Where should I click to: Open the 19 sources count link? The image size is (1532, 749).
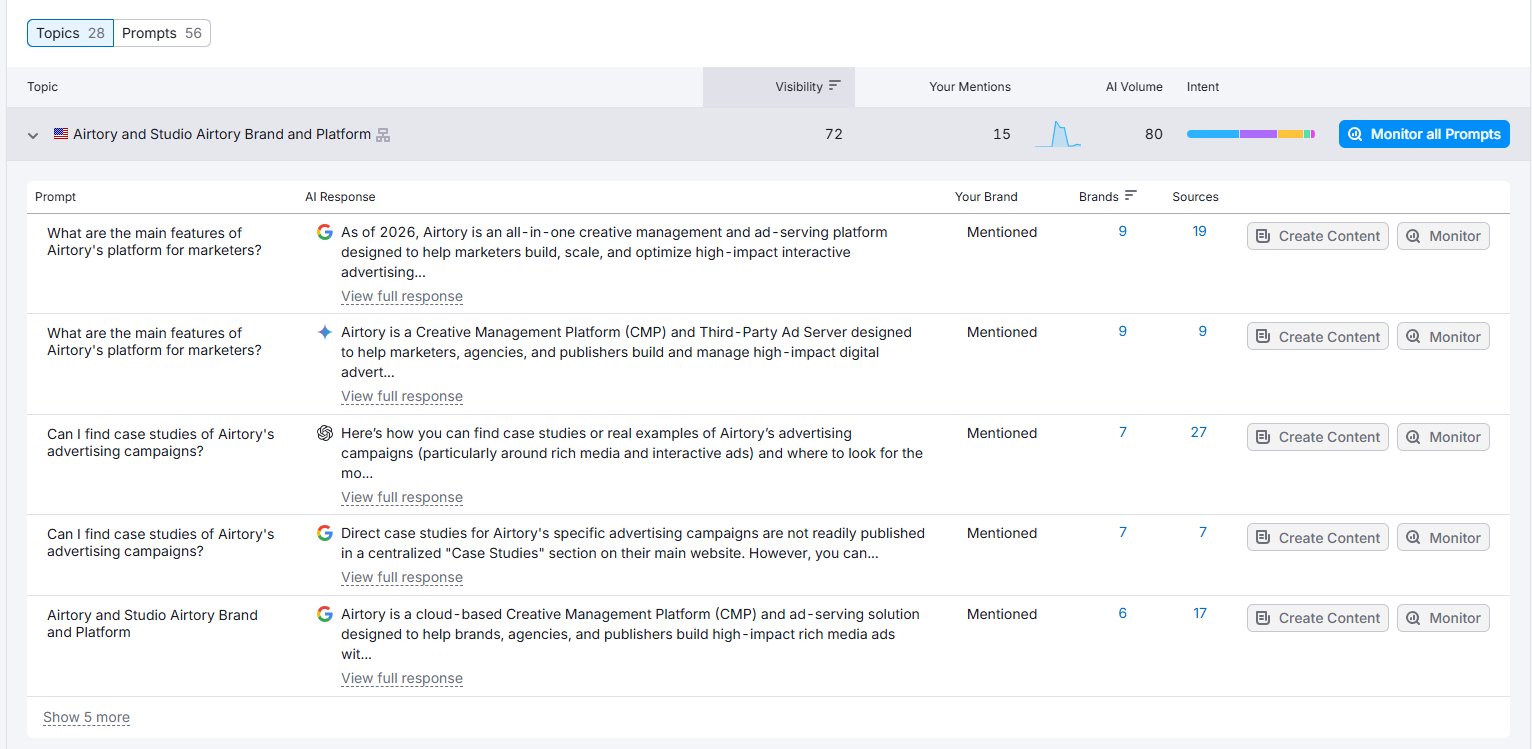click(1199, 231)
